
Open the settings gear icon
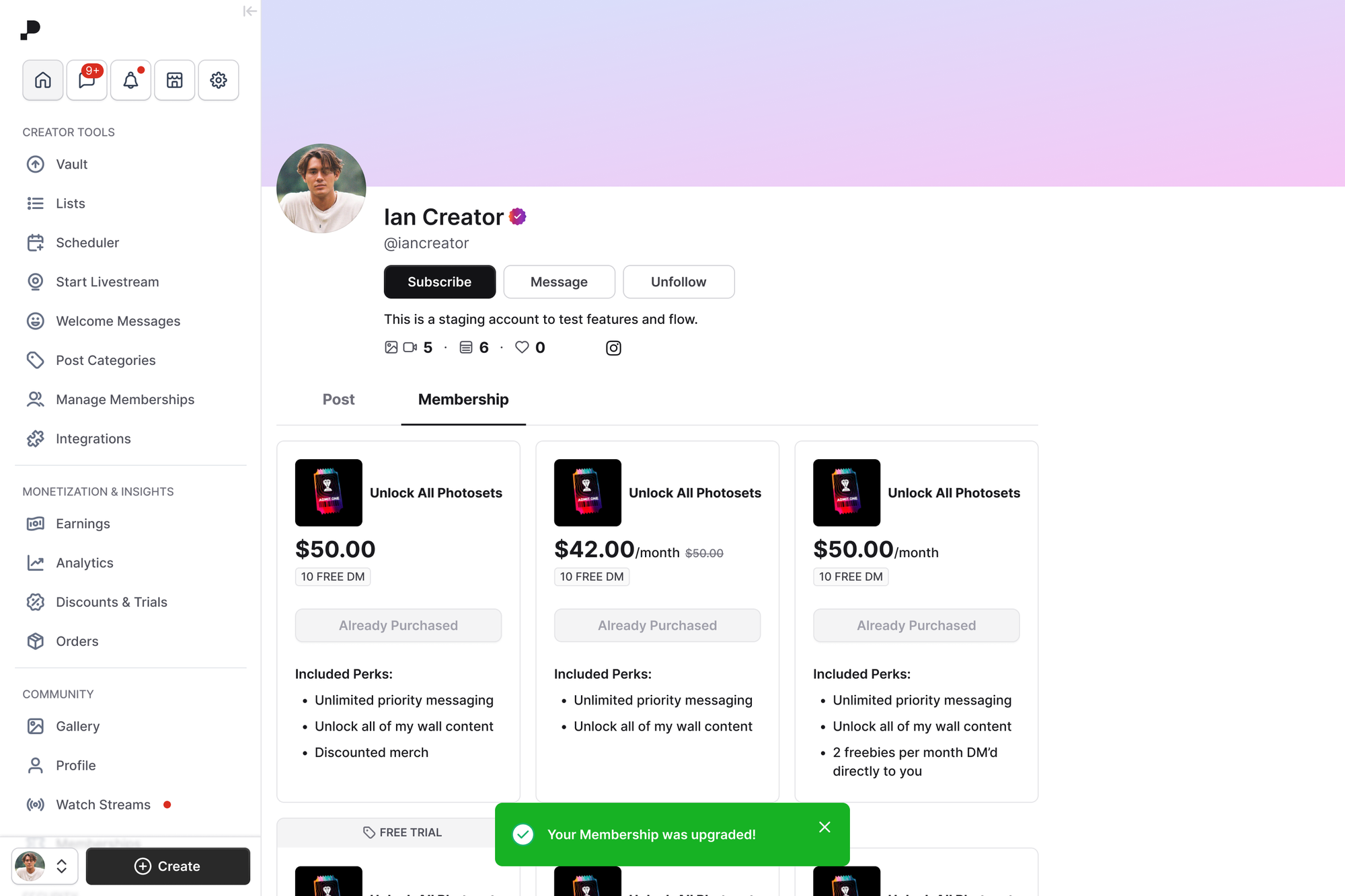[219, 80]
